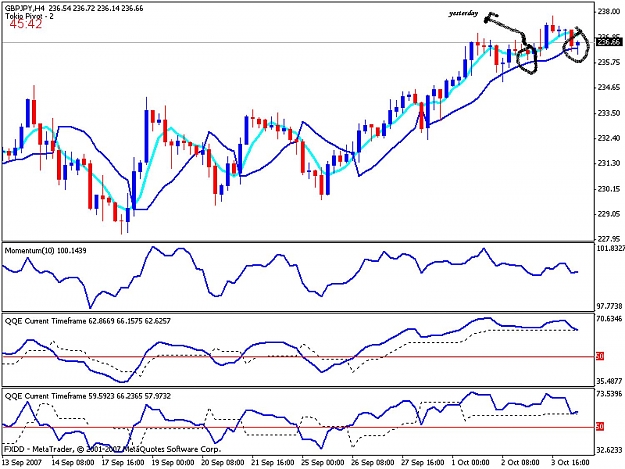Viewport: 625px width, 469px height.
Task: Click the 32.6233 lower QQE scale value
Action: pos(609,450)
